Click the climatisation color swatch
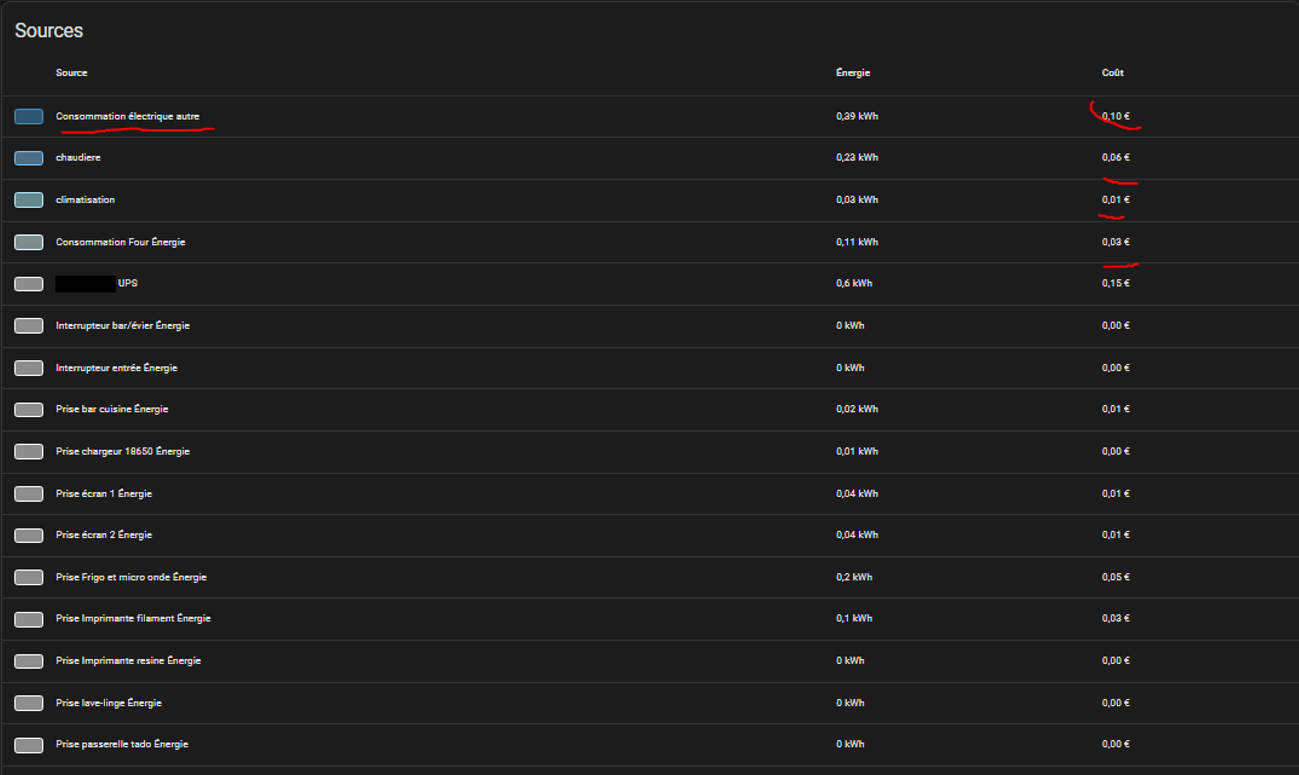 (x=29, y=200)
